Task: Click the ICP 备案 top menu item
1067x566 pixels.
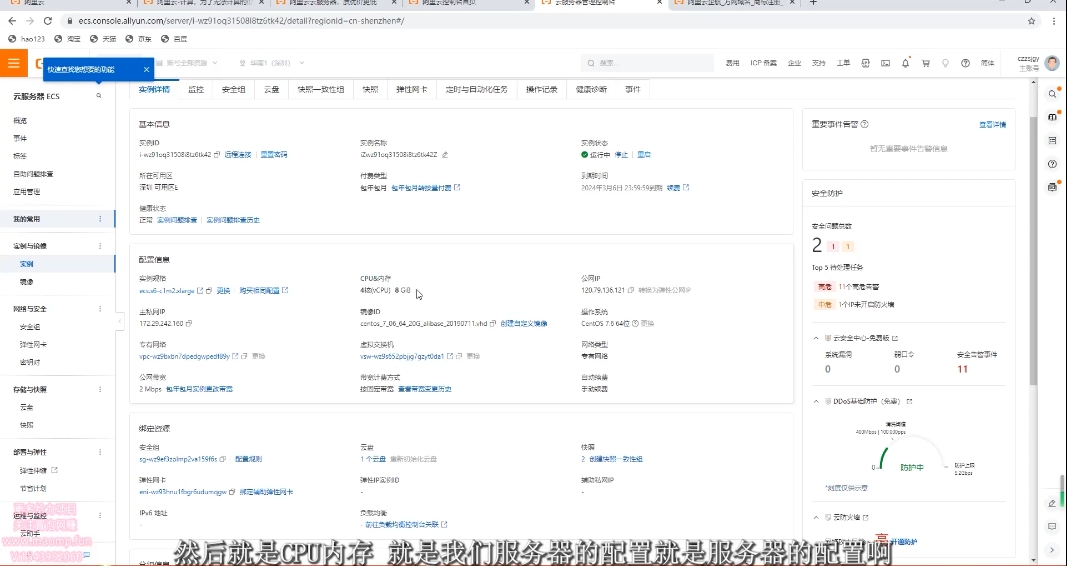Action: 764,63
